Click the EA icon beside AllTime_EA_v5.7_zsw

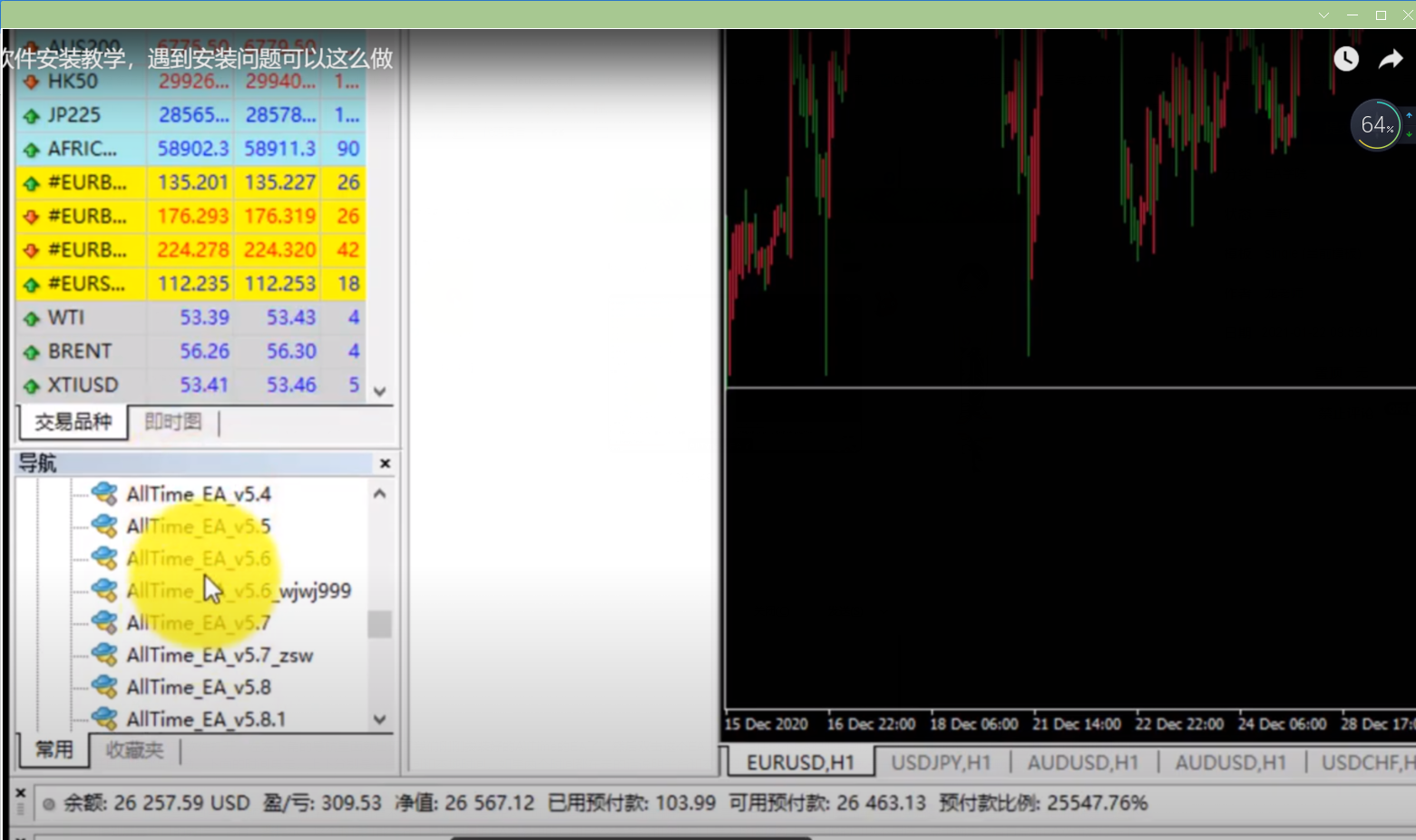[x=105, y=654]
